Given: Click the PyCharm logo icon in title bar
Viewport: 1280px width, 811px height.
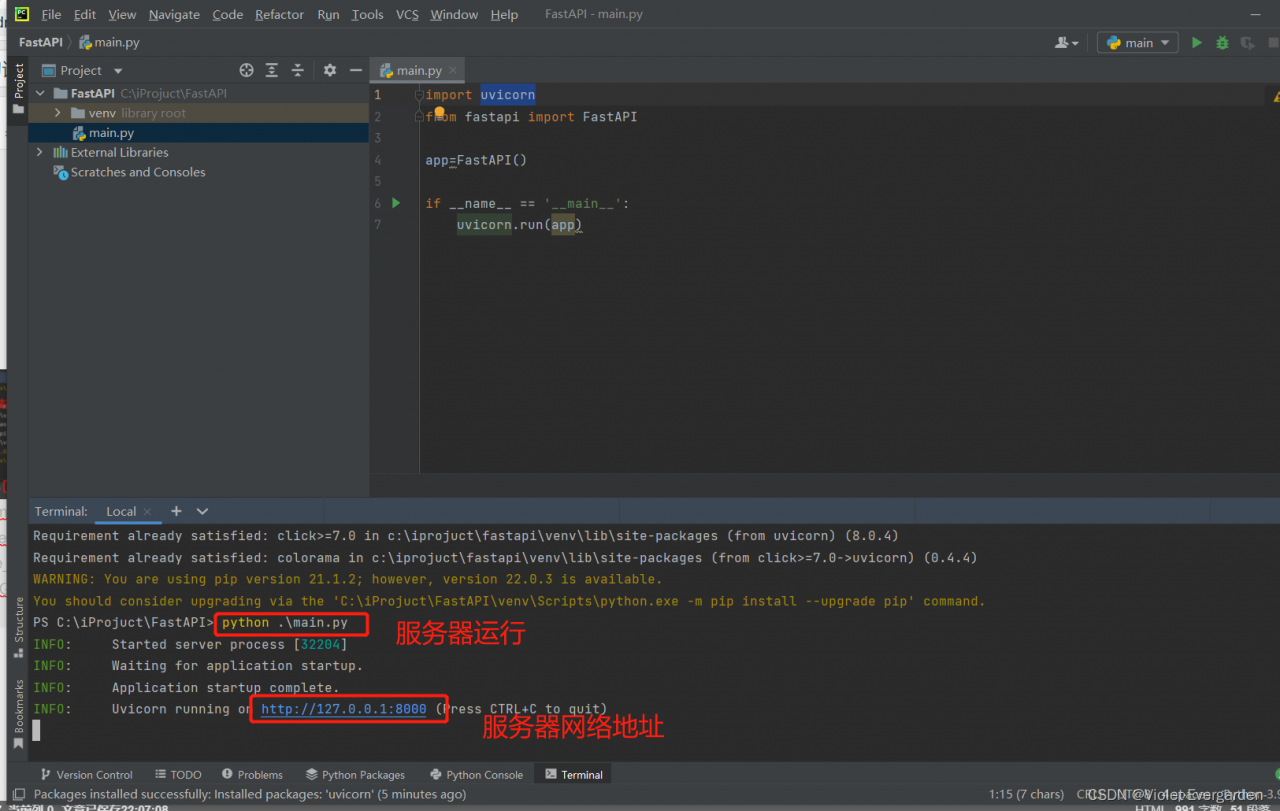Looking at the screenshot, I should [x=22, y=14].
